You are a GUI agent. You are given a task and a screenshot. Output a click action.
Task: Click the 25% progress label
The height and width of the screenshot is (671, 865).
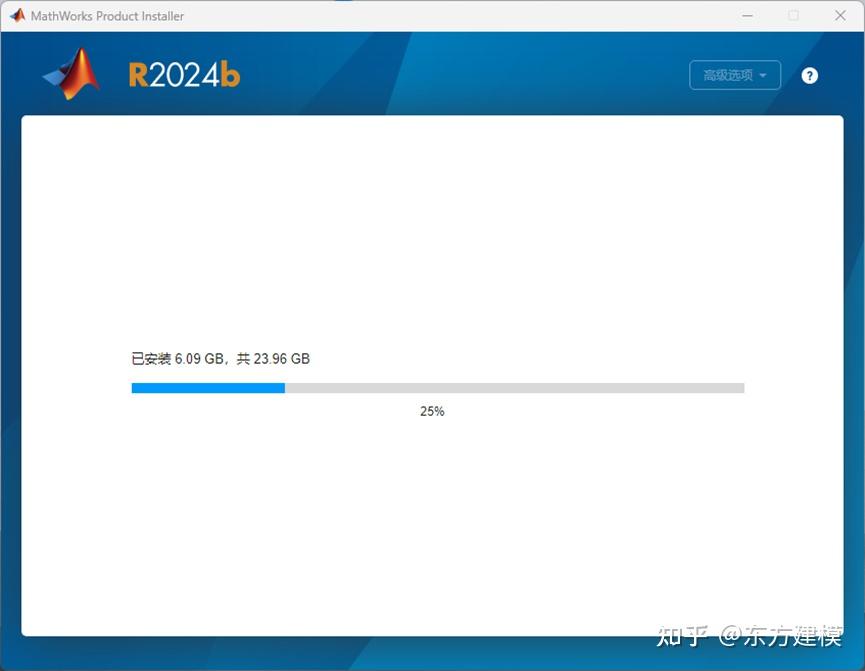pos(431,411)
